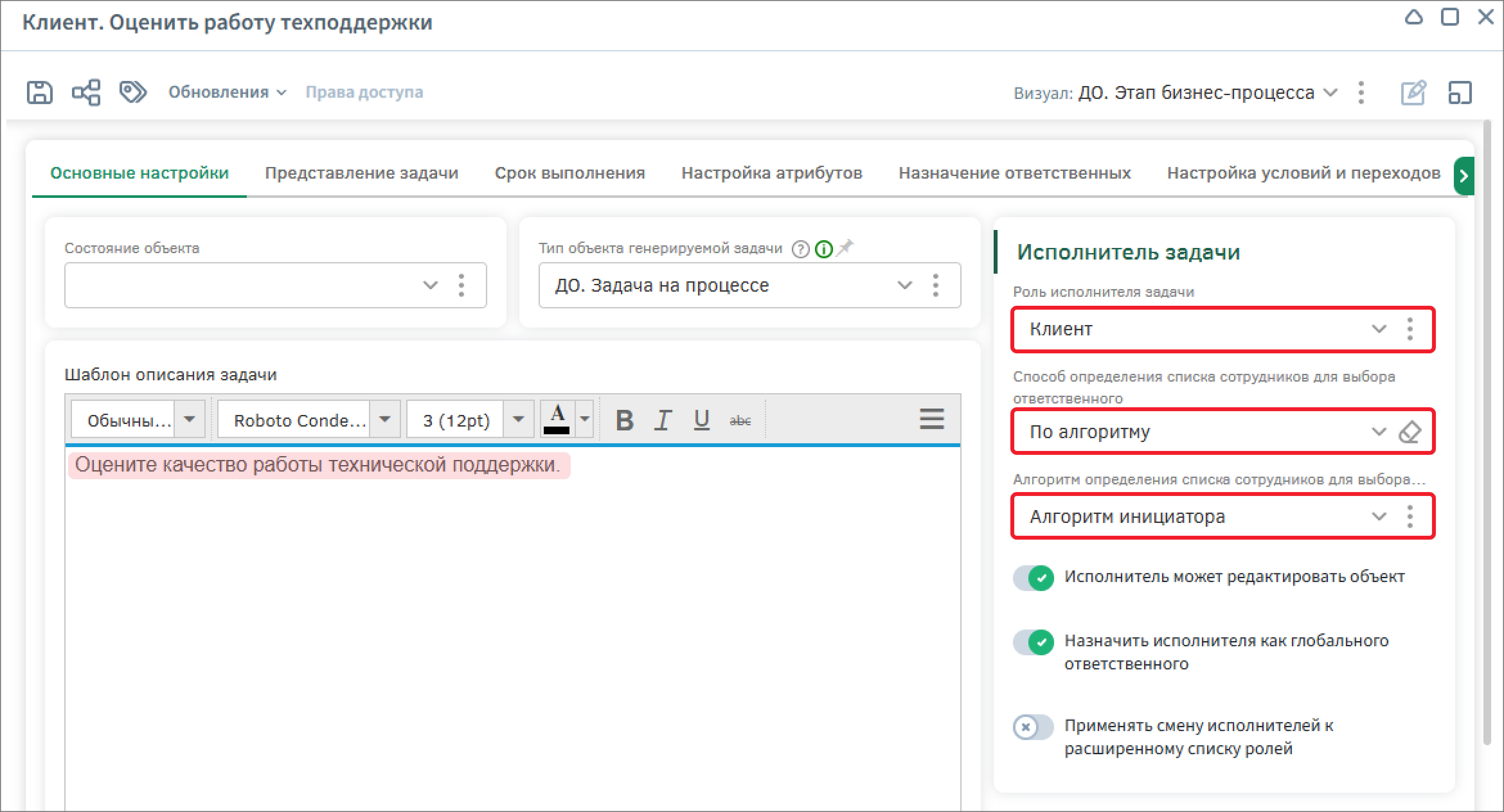Open the Визуал selector ДО. Этап бизнес-процесса
Screen dimensions: 1504x812
pyautogui.click(x=1207, y=93)
